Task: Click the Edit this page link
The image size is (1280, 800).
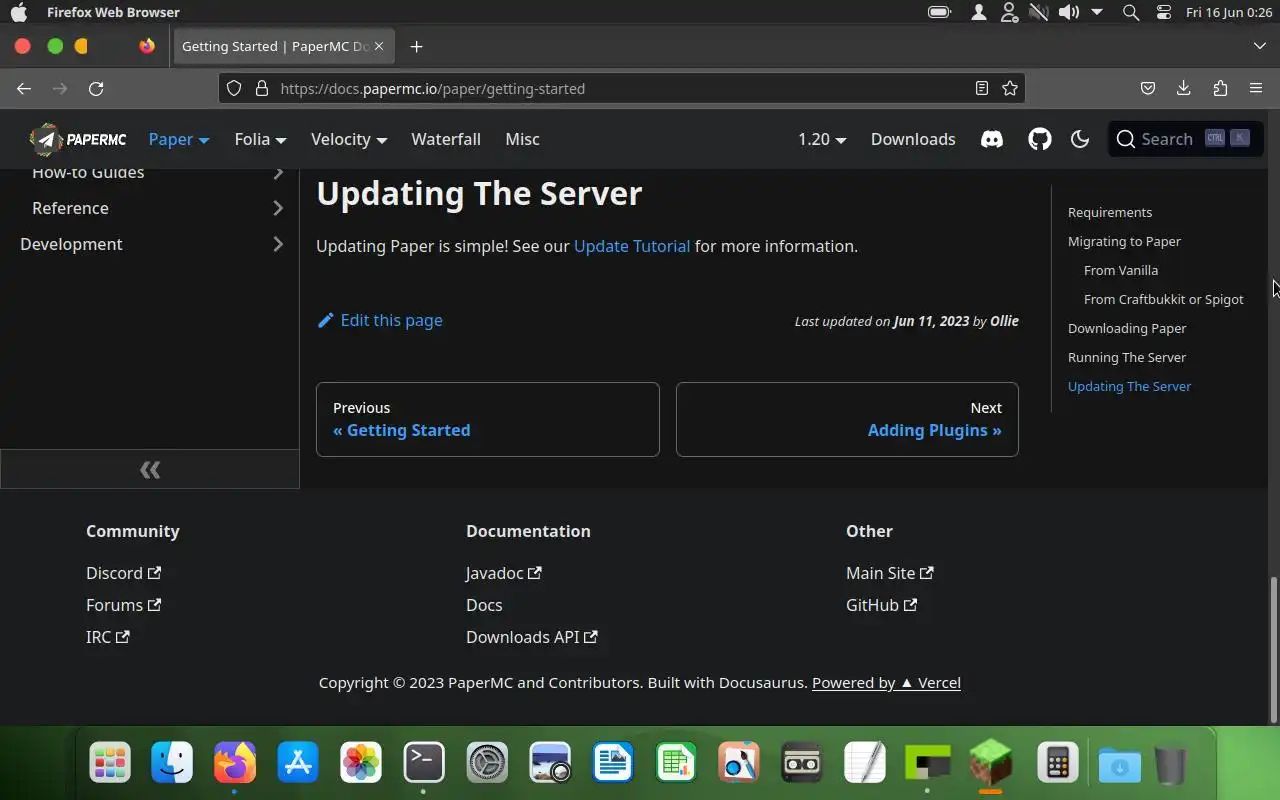Action: [380, 320]
